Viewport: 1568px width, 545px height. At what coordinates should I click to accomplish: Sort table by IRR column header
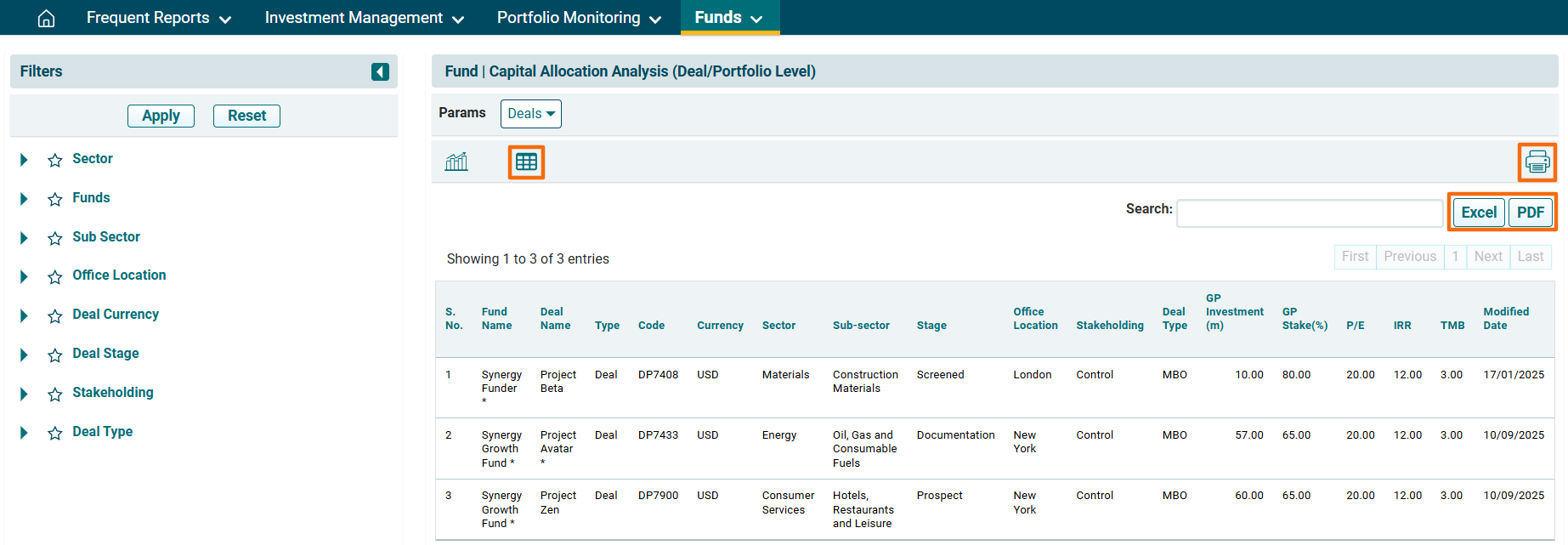[1401, 326]
